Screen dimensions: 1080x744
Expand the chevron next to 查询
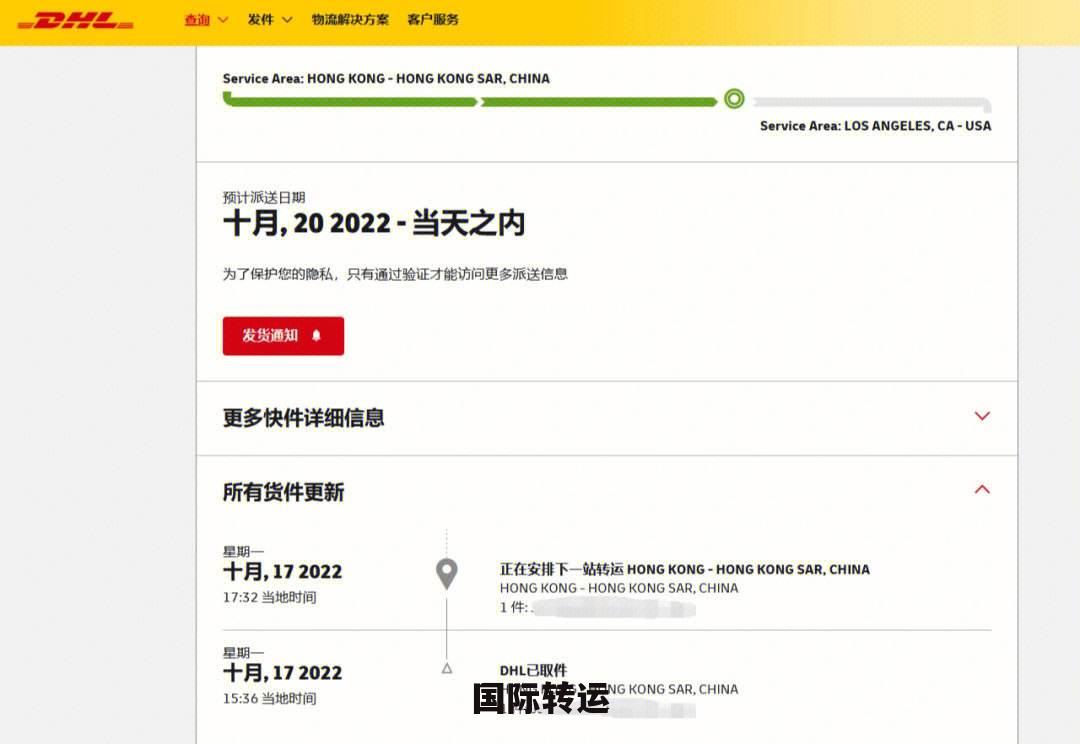point(223,20)
